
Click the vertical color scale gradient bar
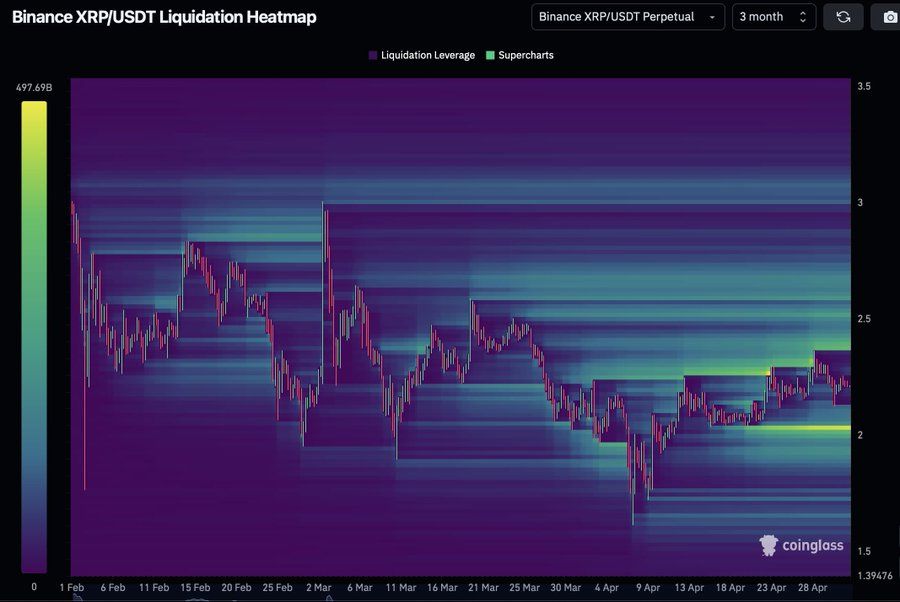tap(34, 337)
